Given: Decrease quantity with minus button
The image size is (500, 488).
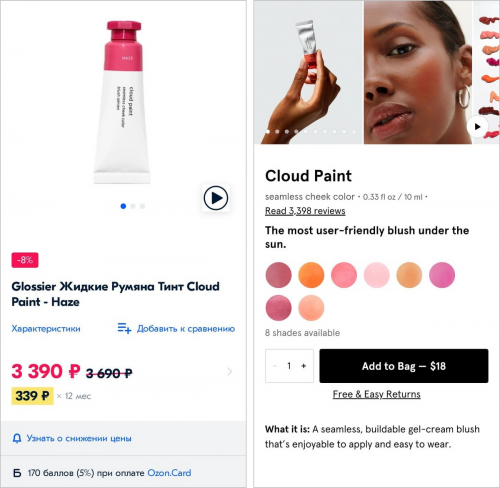Looking at the screenshot, I should (x=275, y=366).
